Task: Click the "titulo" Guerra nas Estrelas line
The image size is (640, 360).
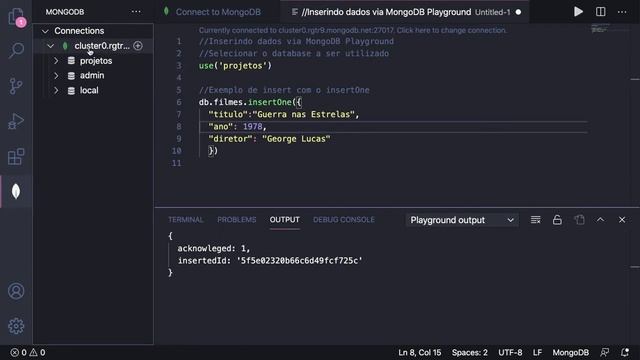Action: (x=284, y=114)
